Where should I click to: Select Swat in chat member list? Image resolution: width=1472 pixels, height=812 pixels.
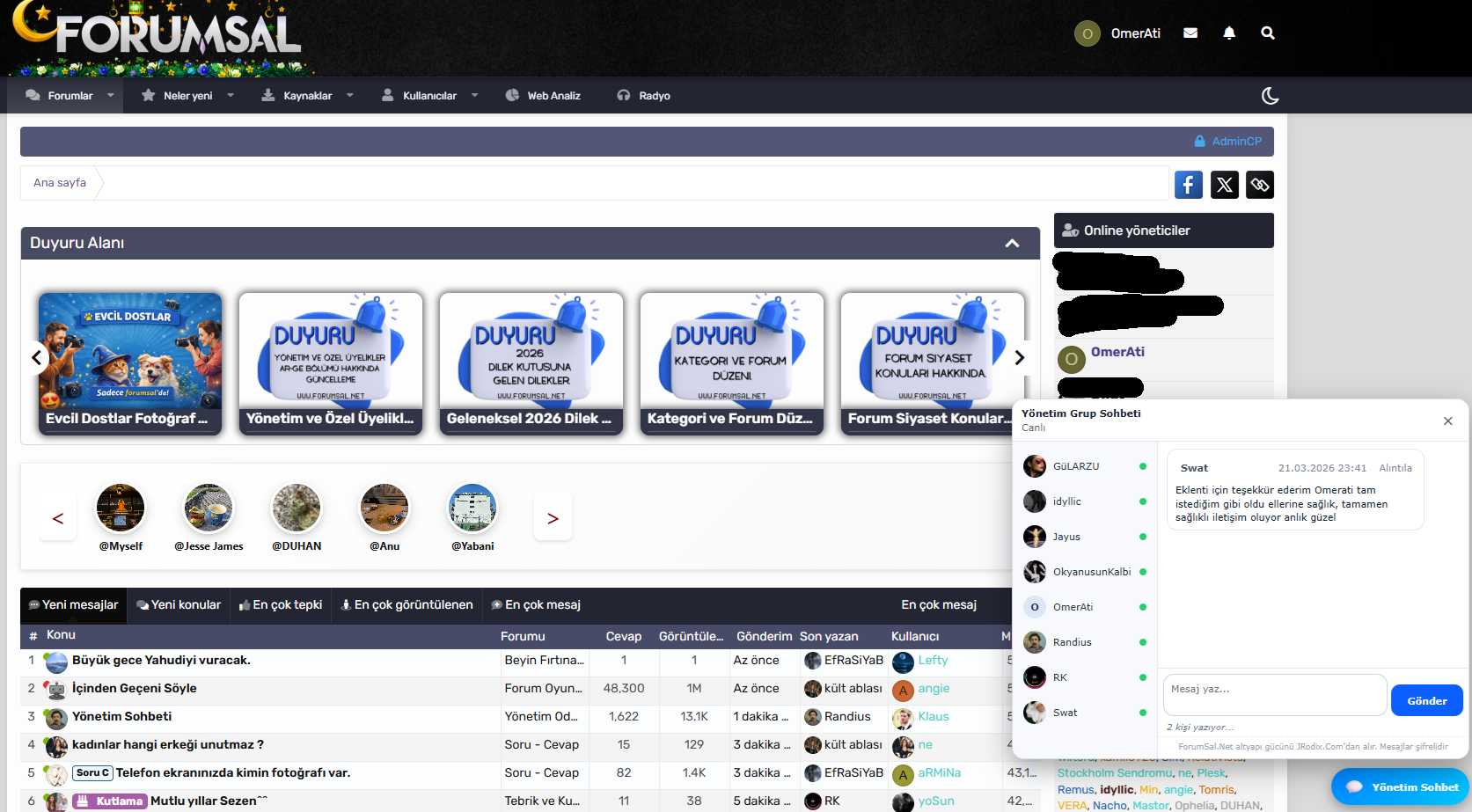(1086, 713)
